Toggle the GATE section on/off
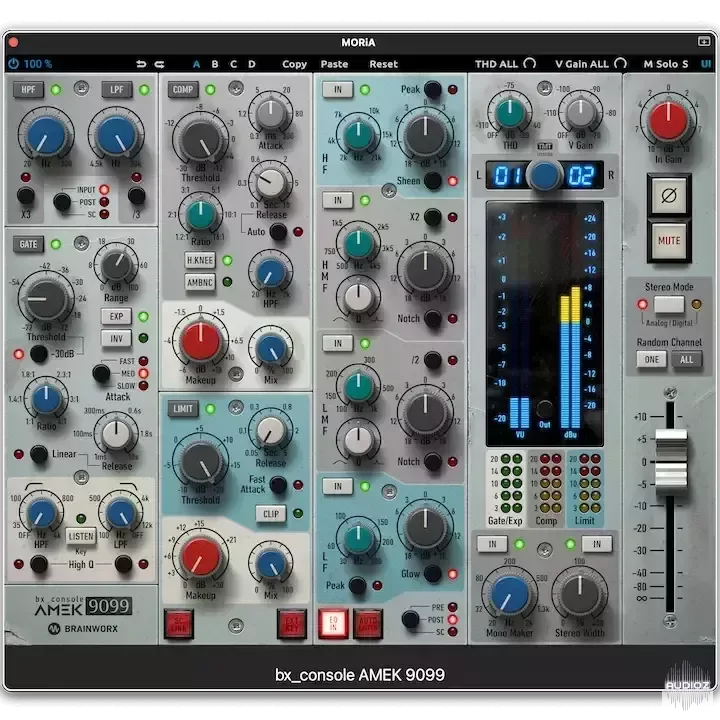Viewport: 720px width, 720px height. pyautogui.click(x=28, y=244)
